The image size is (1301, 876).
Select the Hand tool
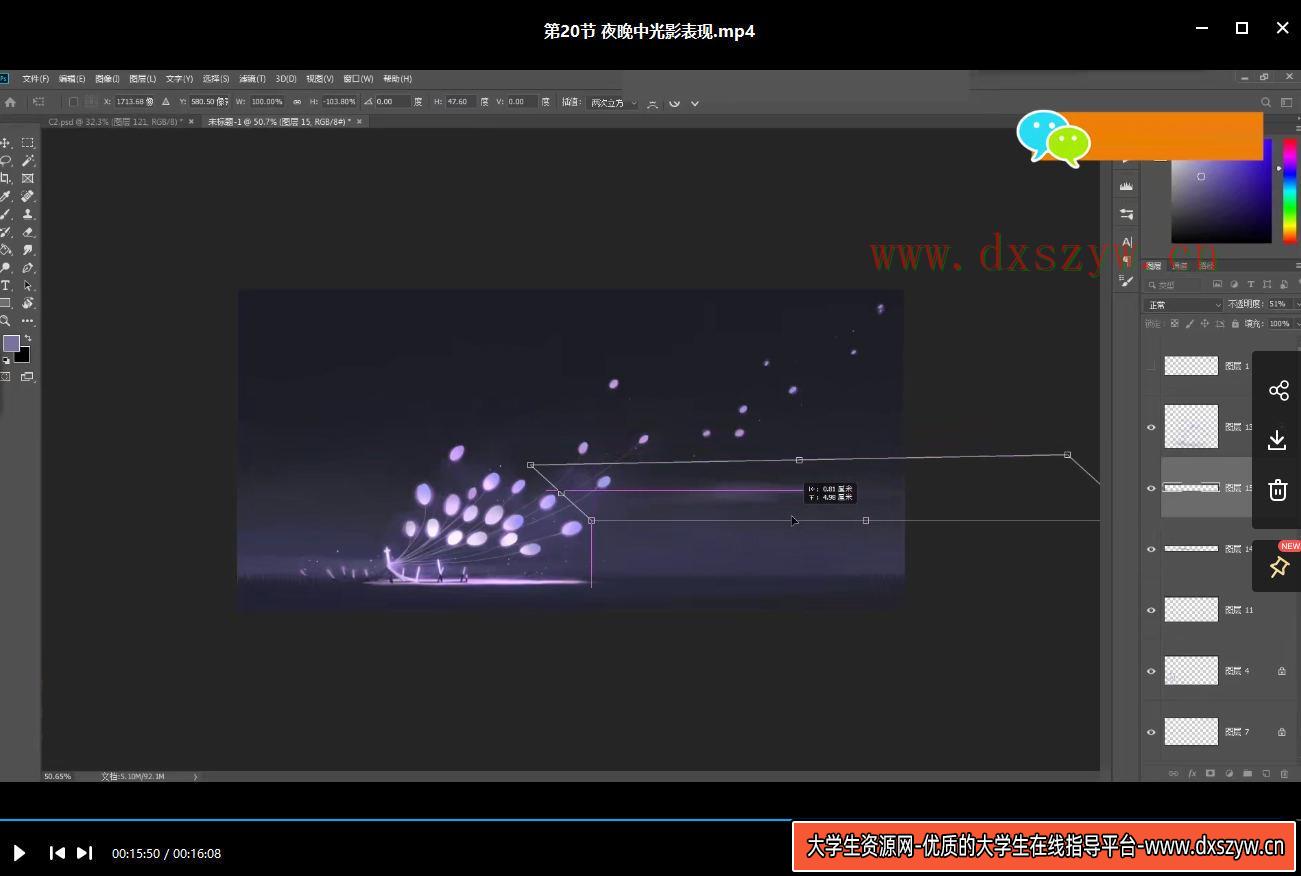tap(28, 303)
